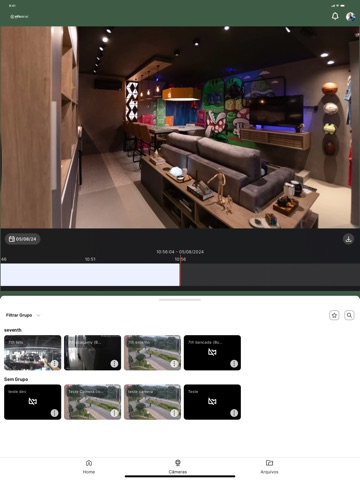Image resolution: width=360 pixels, height=480 pixels.
Task: Open the Arquivos tab
Action: [269, 466]
